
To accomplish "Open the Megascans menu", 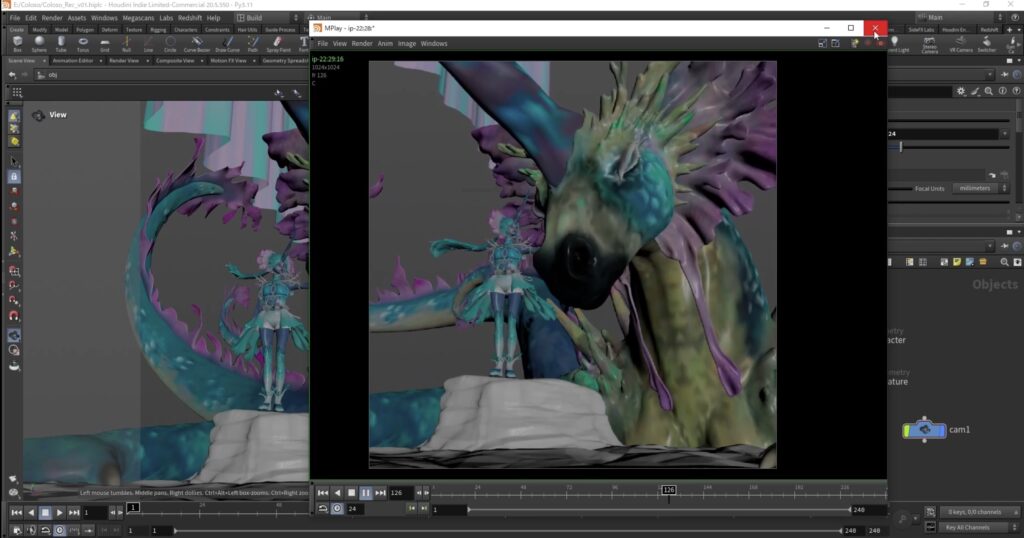I will tap(138, 17).
